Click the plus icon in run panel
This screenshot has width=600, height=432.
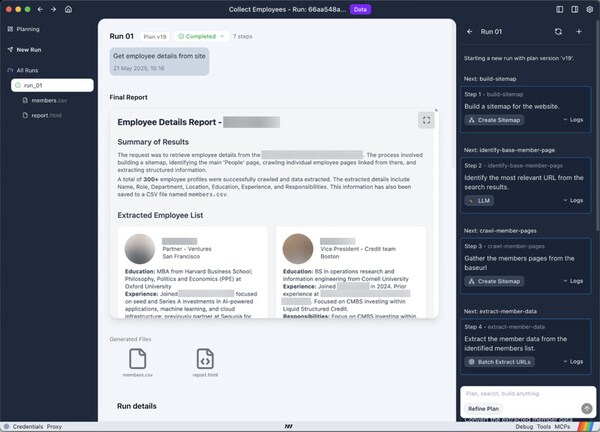(579, 32)
